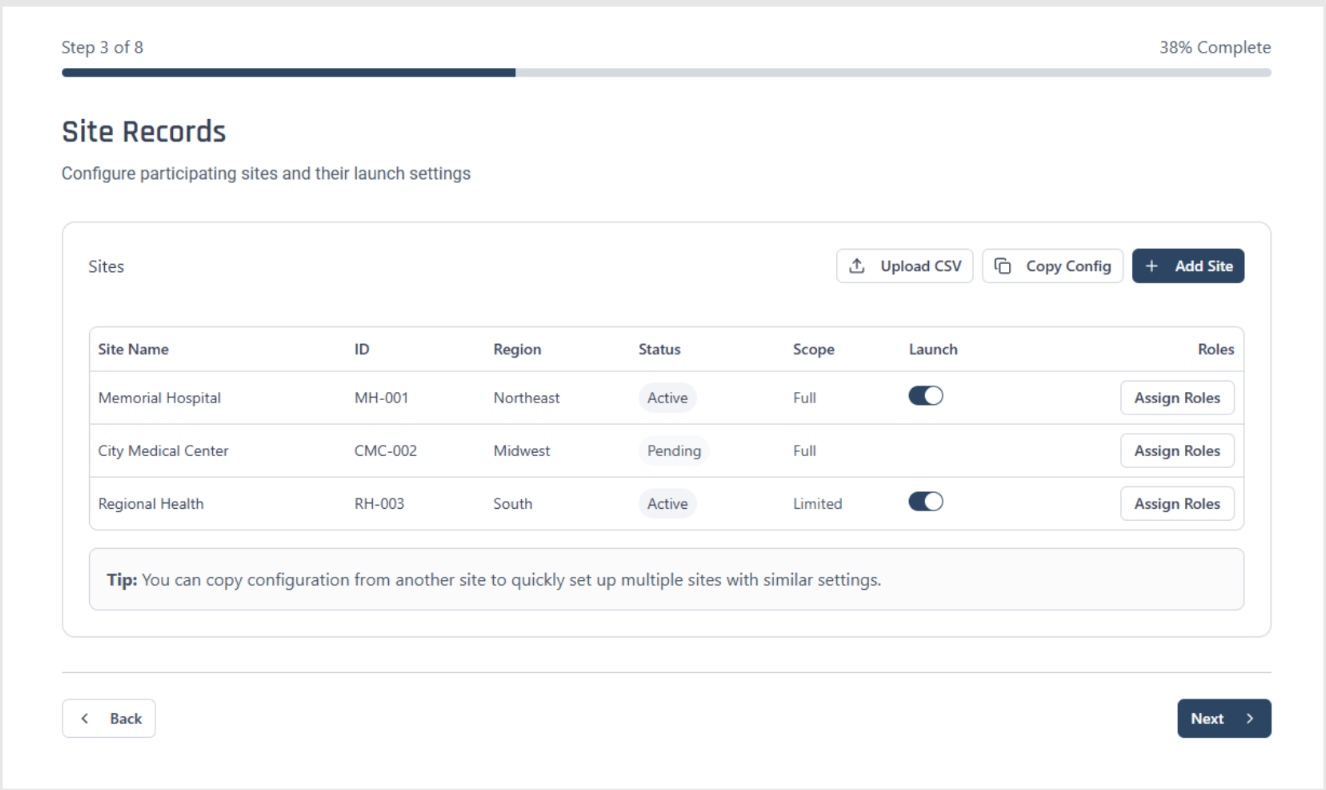Select the Site Records heading
This screenshot has height=790, width=1326.
click(x=144, y=132)
